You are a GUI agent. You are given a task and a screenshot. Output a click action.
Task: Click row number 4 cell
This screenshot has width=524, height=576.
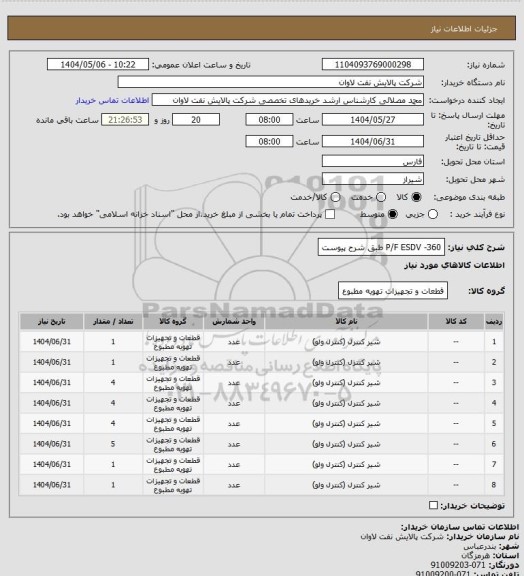(494, 403)
